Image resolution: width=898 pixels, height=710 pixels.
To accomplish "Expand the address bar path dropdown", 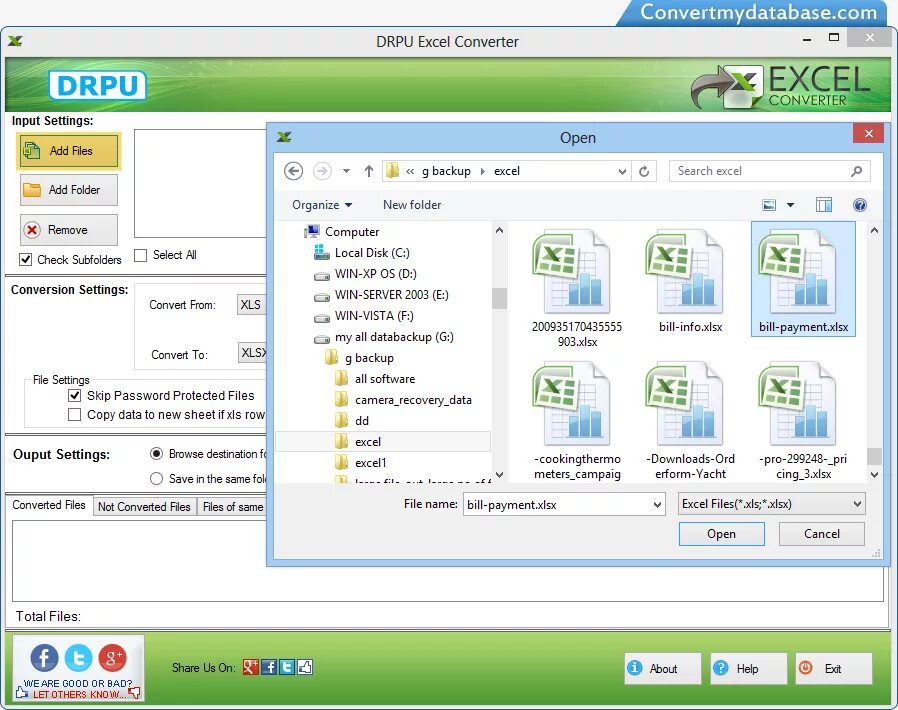I will click(623, 171).
